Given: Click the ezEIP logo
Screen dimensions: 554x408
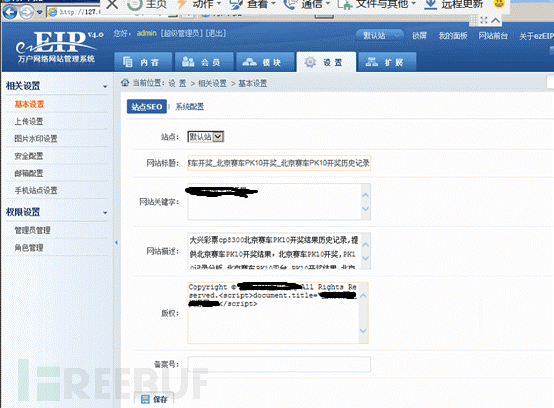Looking at the screenshot, I should [x=59, y=47].
